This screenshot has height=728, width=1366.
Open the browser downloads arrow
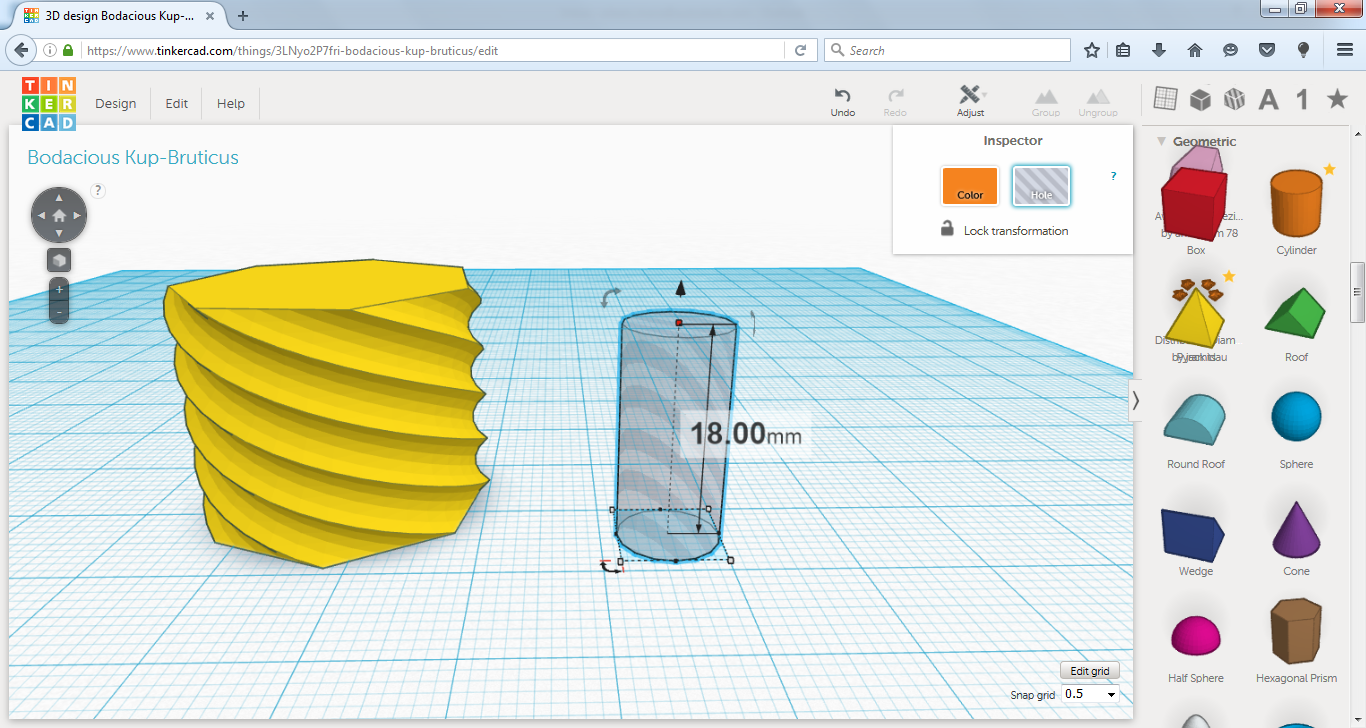click(1159, 50)
